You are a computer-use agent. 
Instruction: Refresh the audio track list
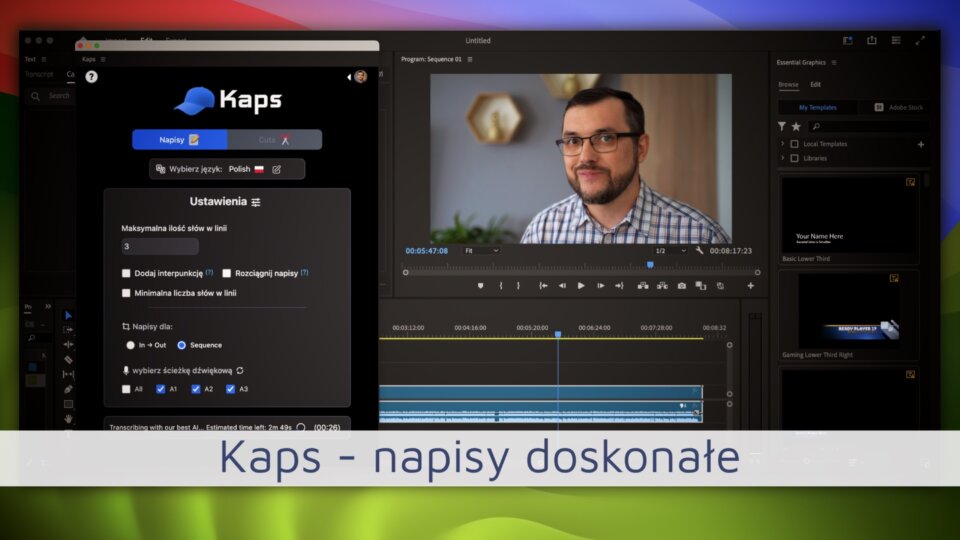point(240,370)
